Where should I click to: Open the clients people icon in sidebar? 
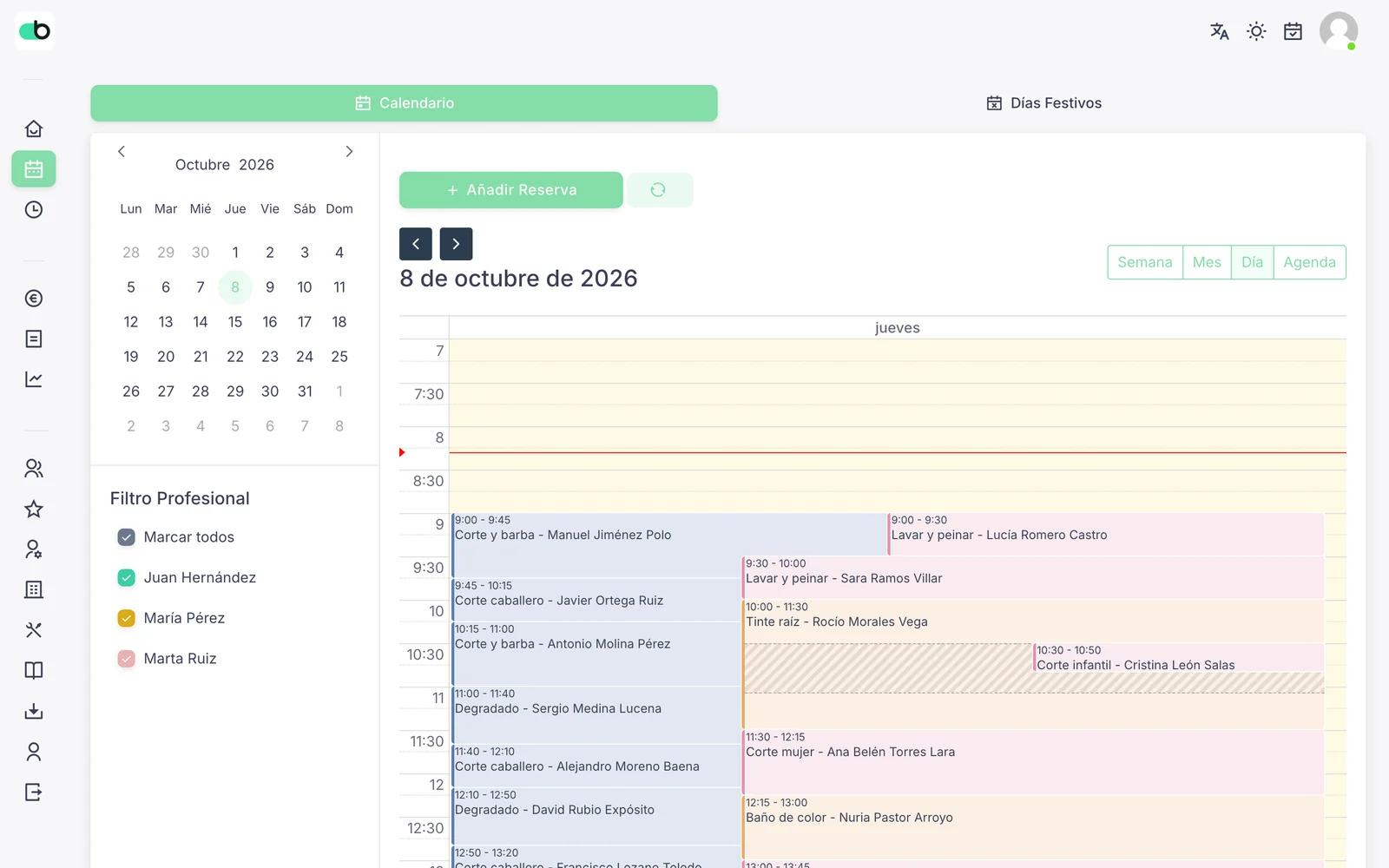point(34,469)
